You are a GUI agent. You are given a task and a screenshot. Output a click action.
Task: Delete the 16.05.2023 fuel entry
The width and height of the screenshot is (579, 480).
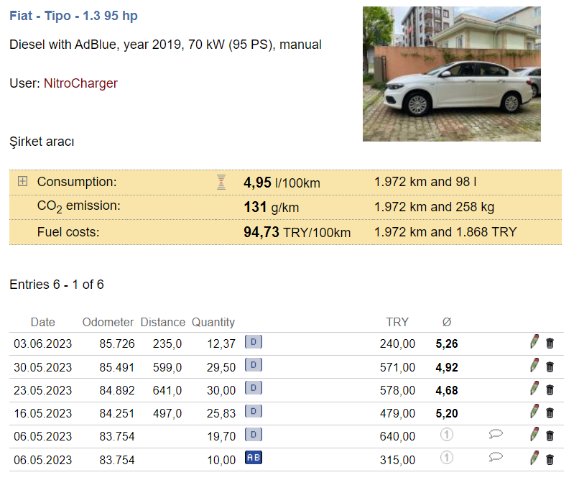pyautogui.click(x=550, y=412)
